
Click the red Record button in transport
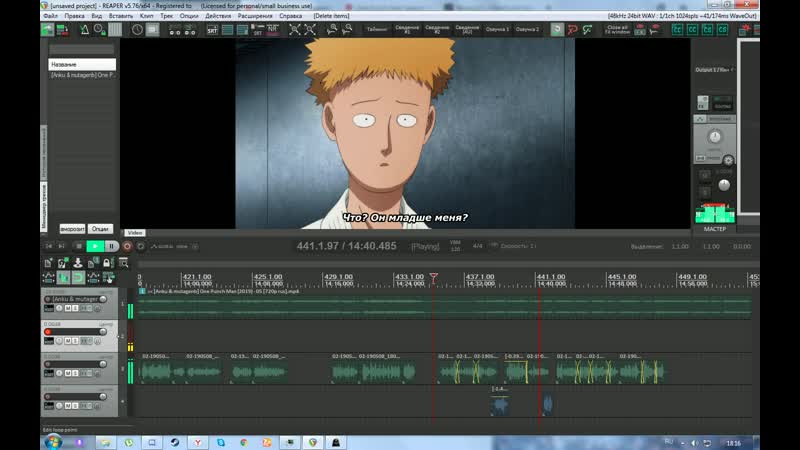(x=127, y=246)
